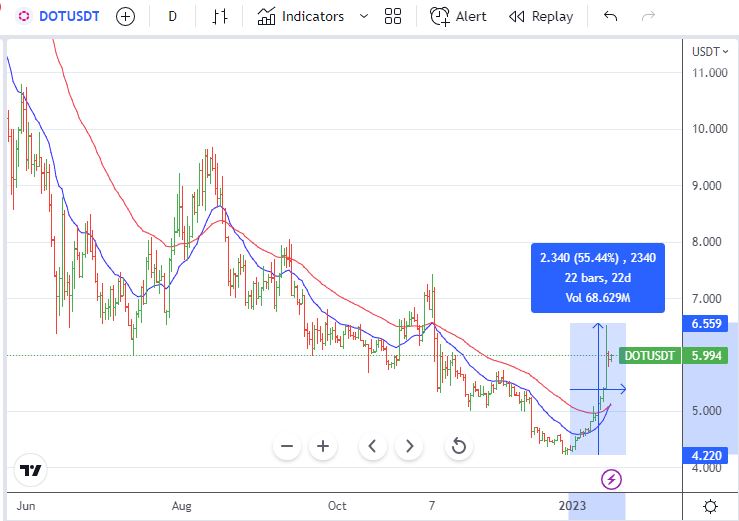739x521 pixels.
Task: Click the Oct time axis label
Action: point(337,506)
